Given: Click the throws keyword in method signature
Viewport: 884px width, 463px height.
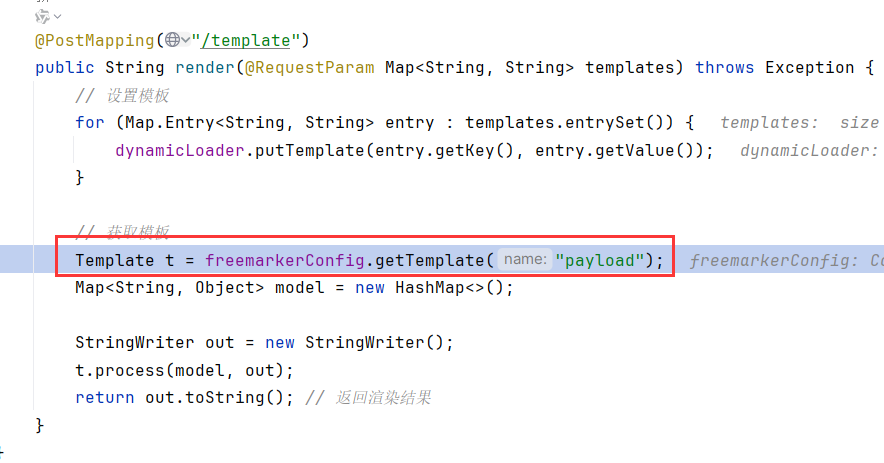Looking at the screenshot, I should (724, 68).
